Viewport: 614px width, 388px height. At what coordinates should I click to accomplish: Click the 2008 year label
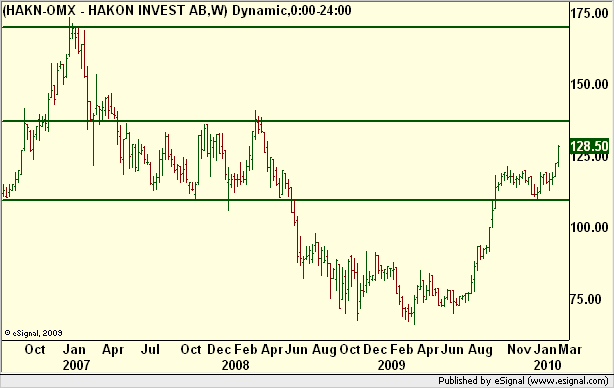[235, 365]
